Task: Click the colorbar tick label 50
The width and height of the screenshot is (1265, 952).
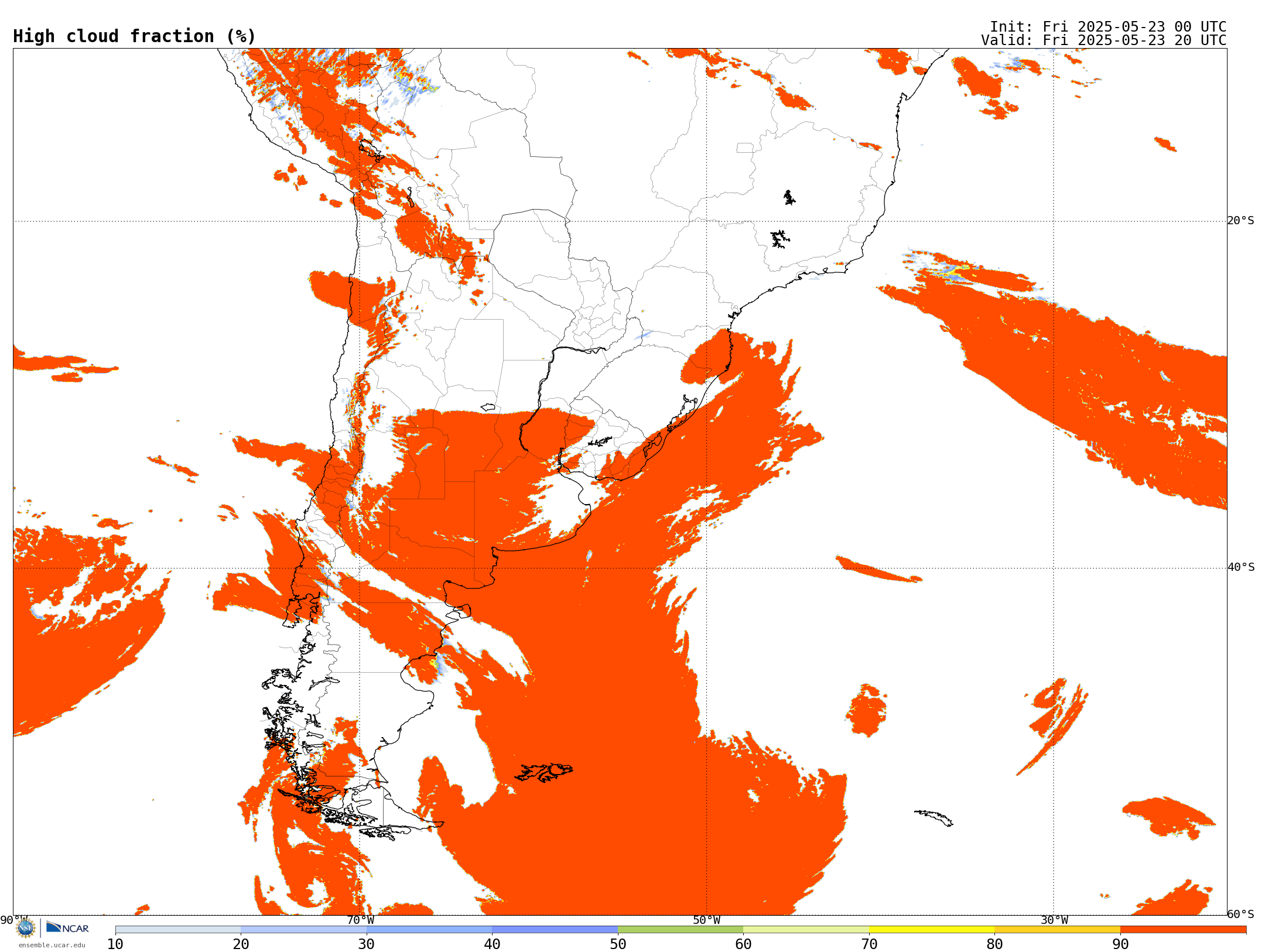Action: click(x=618, y=944)
